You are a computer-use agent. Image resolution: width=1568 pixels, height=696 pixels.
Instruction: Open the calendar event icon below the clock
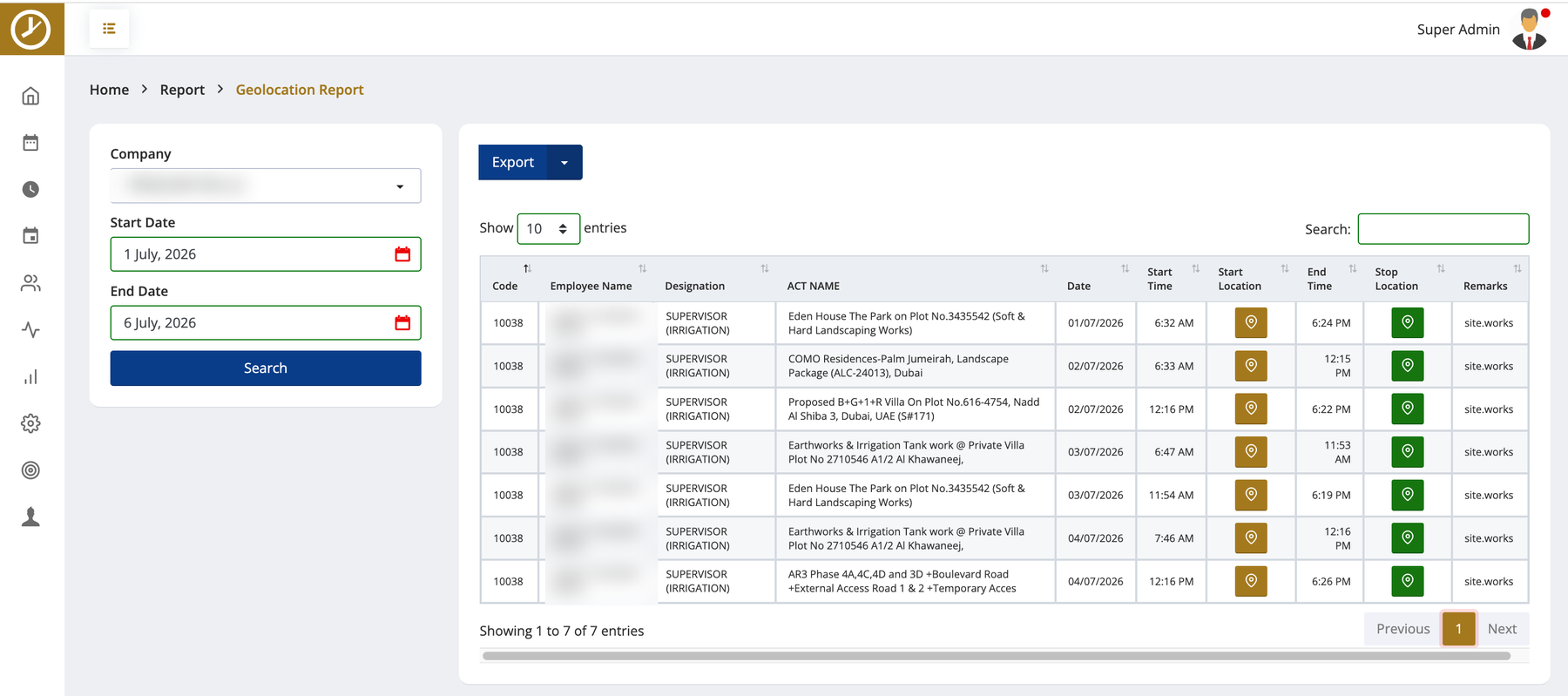30,235
